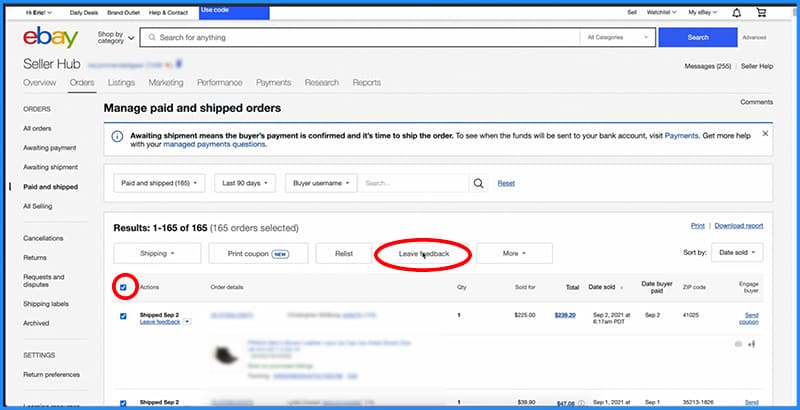Open the All Categories dropdown
The height and width of the screenshot is (410, 800).
pos(617,37)
